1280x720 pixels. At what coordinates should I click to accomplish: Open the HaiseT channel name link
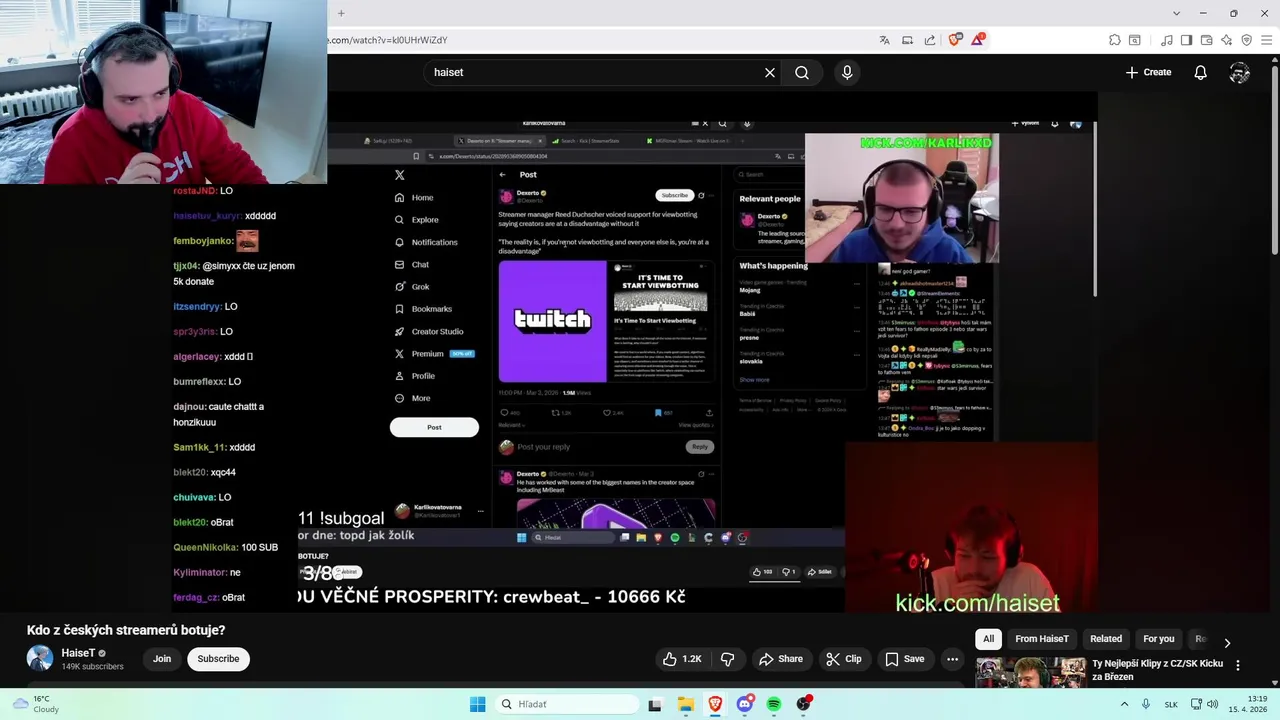coord(78,653)
